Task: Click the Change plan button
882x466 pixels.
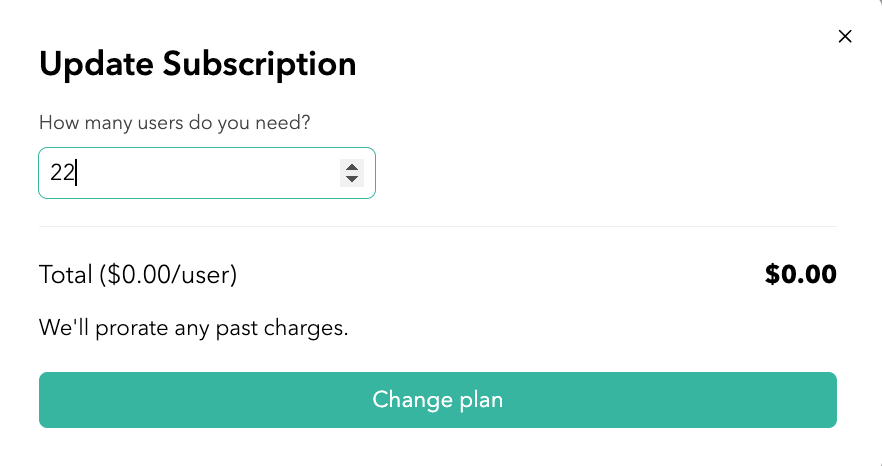Action: click(x=437, y=400)
